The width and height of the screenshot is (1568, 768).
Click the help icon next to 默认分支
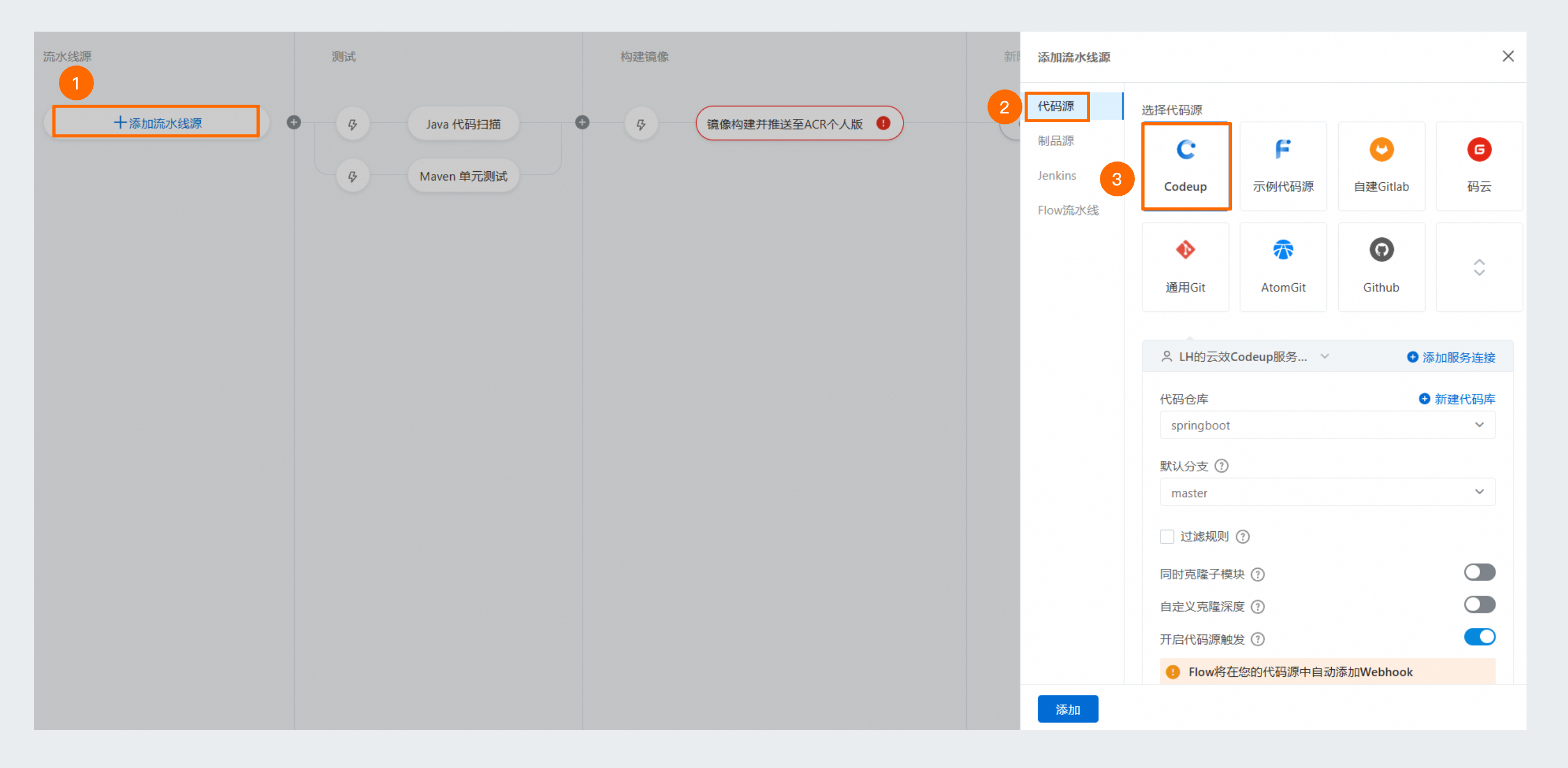pyautogui.click(x=1221, y=466)
